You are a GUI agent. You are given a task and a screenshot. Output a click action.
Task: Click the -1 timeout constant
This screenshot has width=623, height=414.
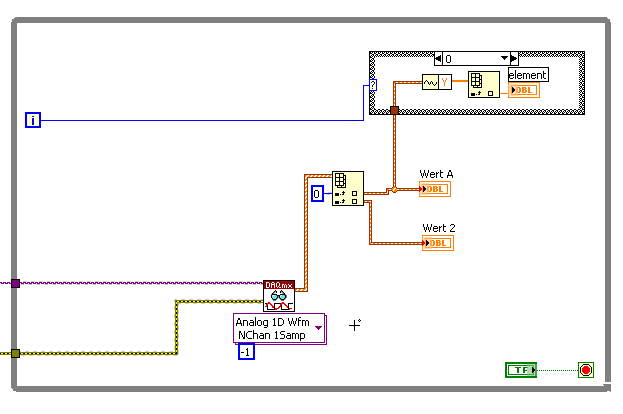246,352
